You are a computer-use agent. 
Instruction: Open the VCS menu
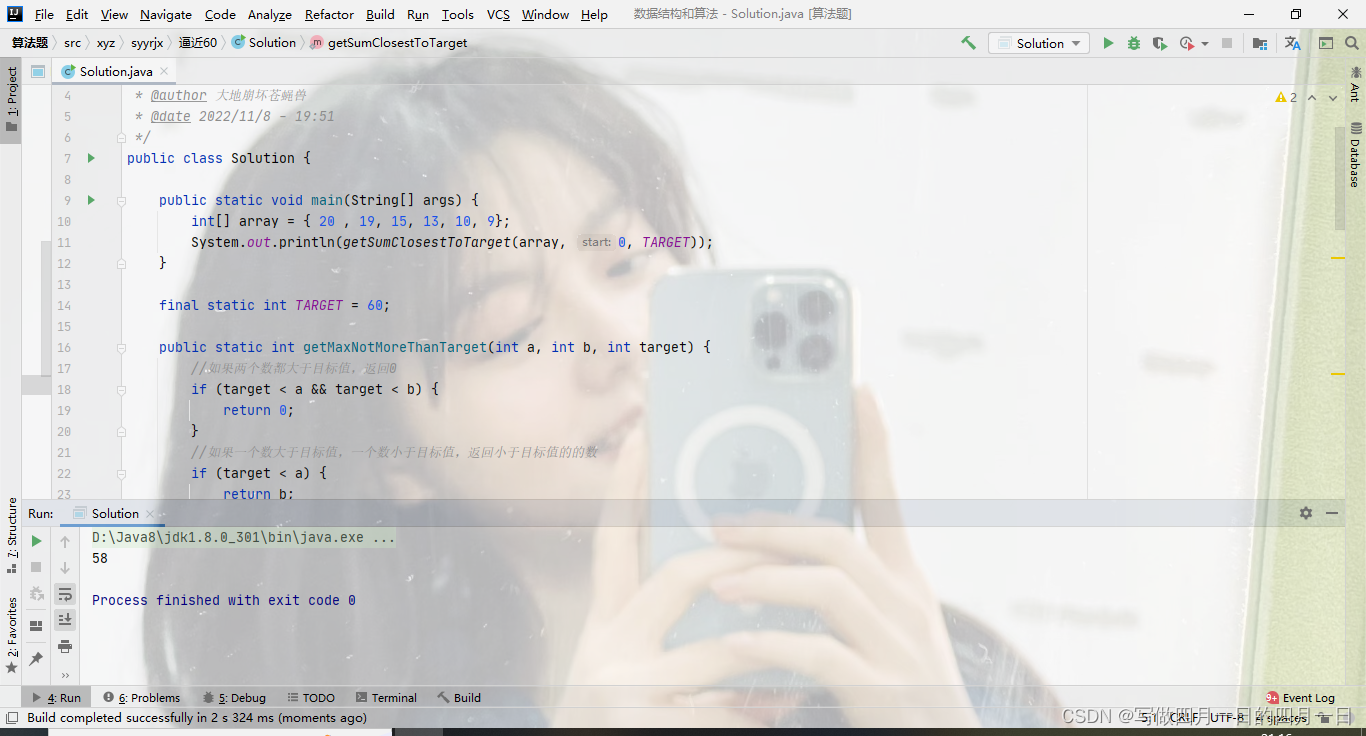pyautogui.click(x=498, y=14)
